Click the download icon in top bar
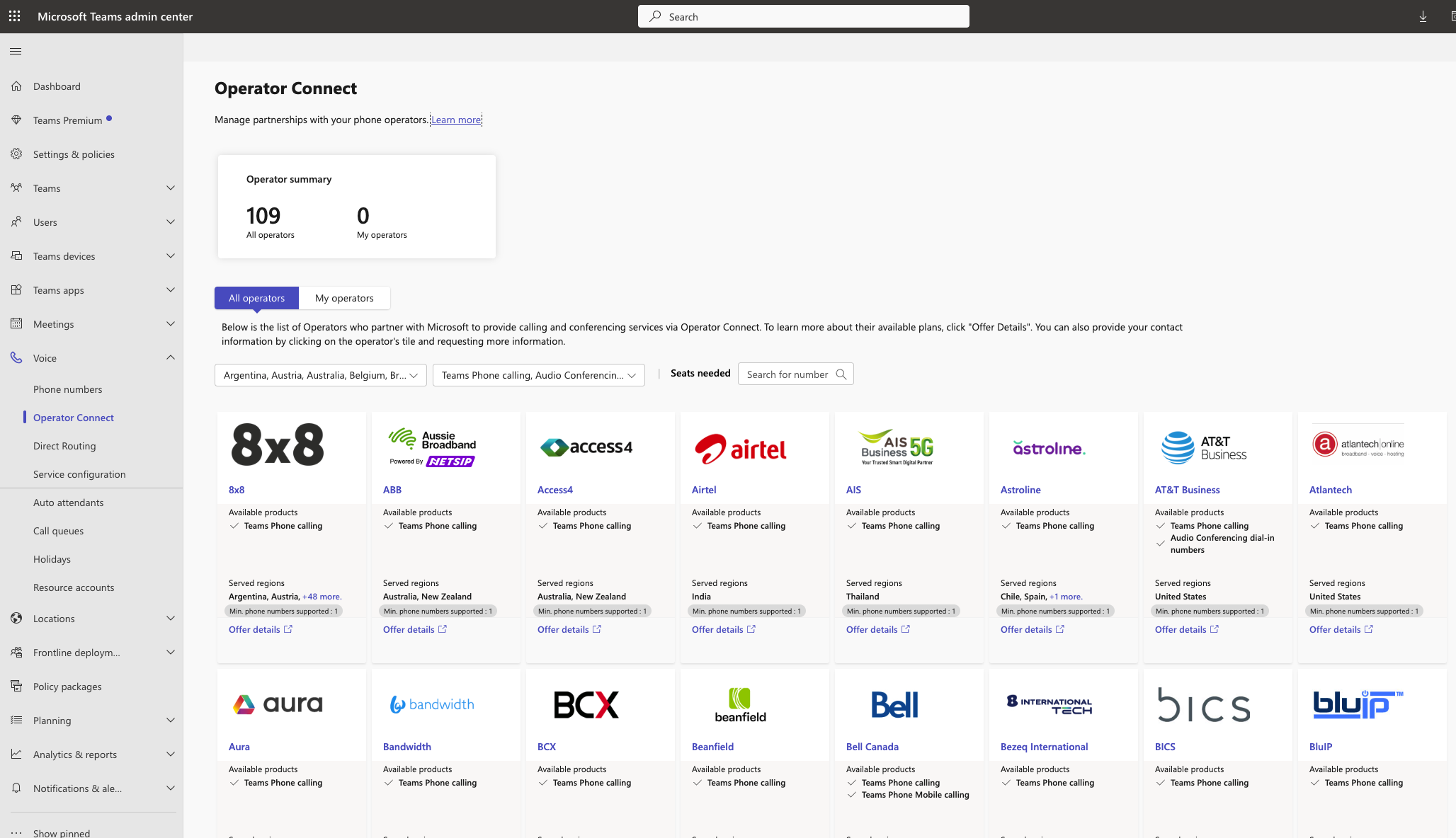This screenshot has height=838, width=1456. 1423,16
